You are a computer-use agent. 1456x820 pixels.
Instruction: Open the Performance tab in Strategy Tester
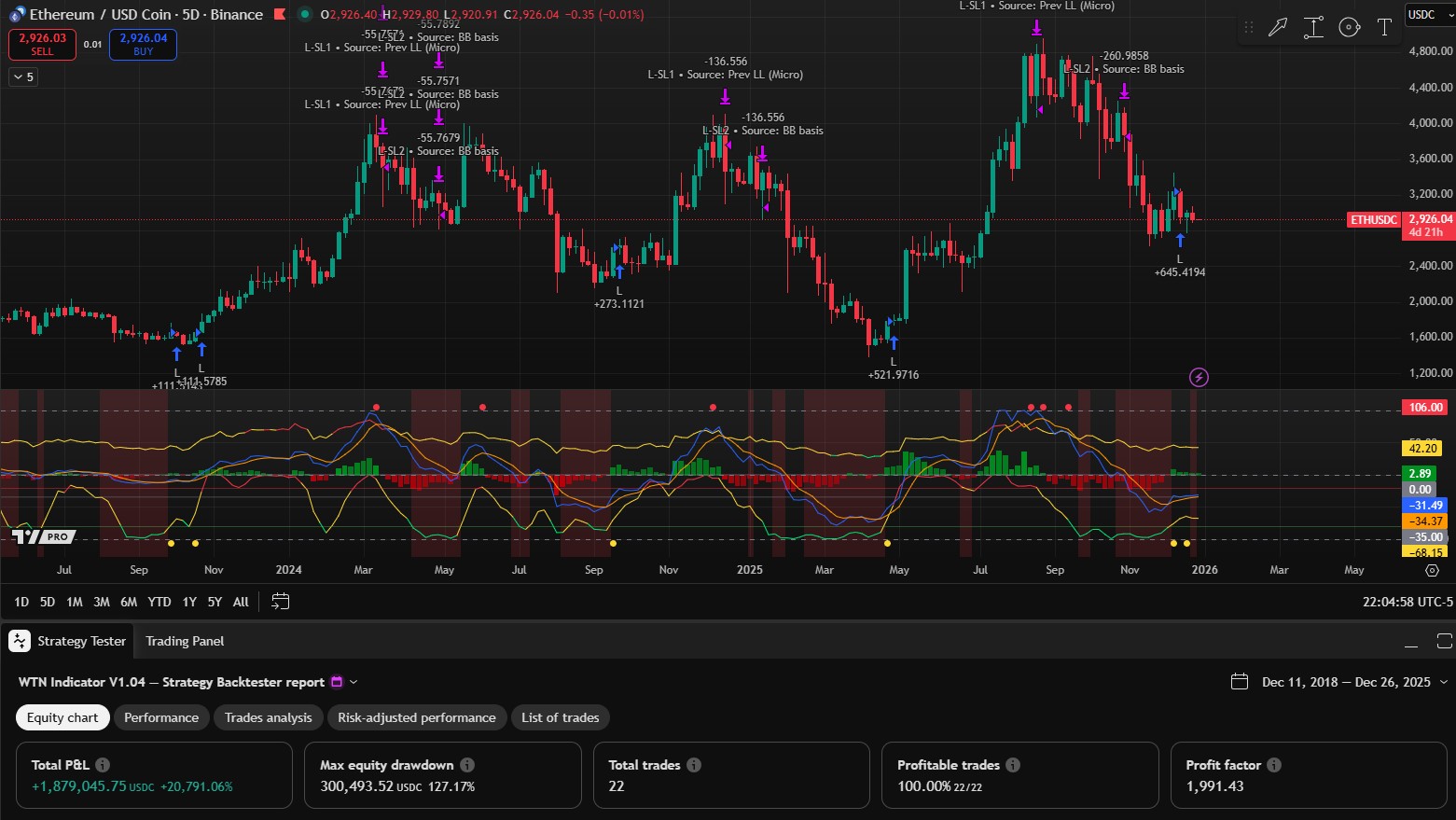point(161,716)
